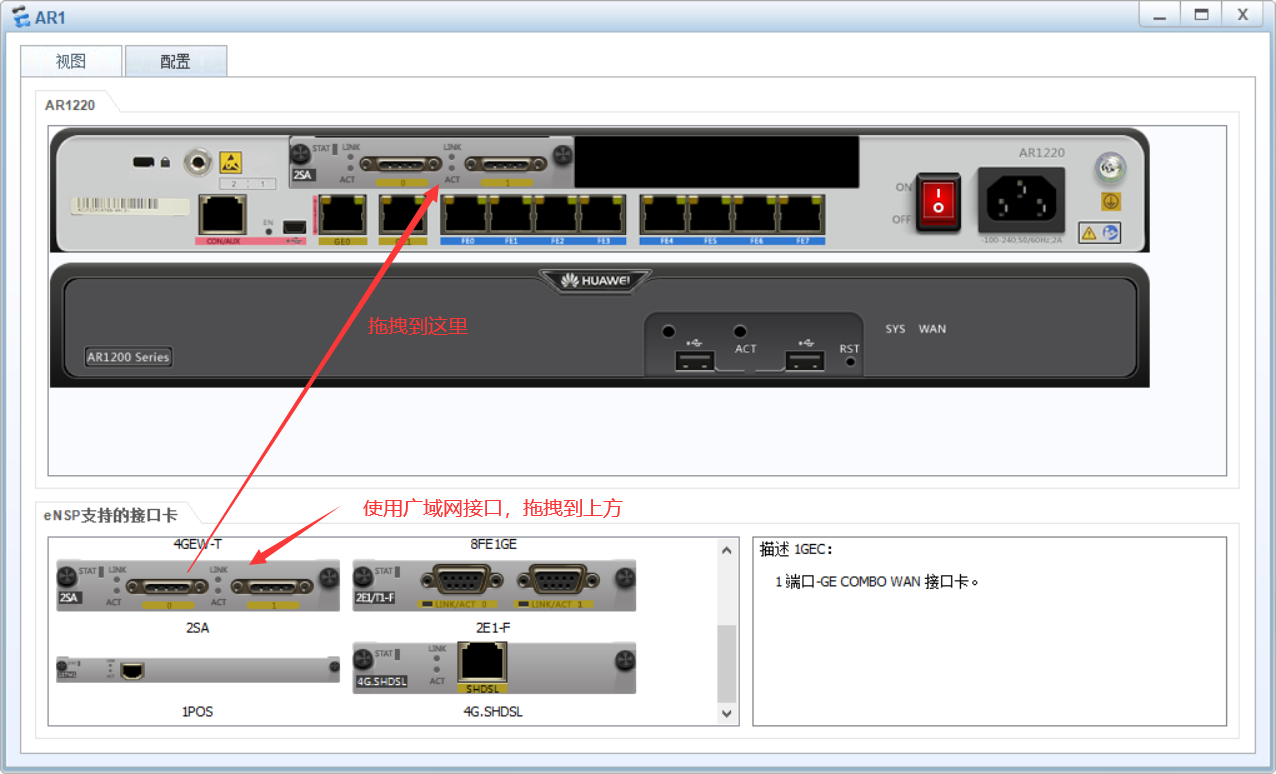Click the WAN indicator label on the front panel
The image size is (1276, 774).
pos(932,329)
